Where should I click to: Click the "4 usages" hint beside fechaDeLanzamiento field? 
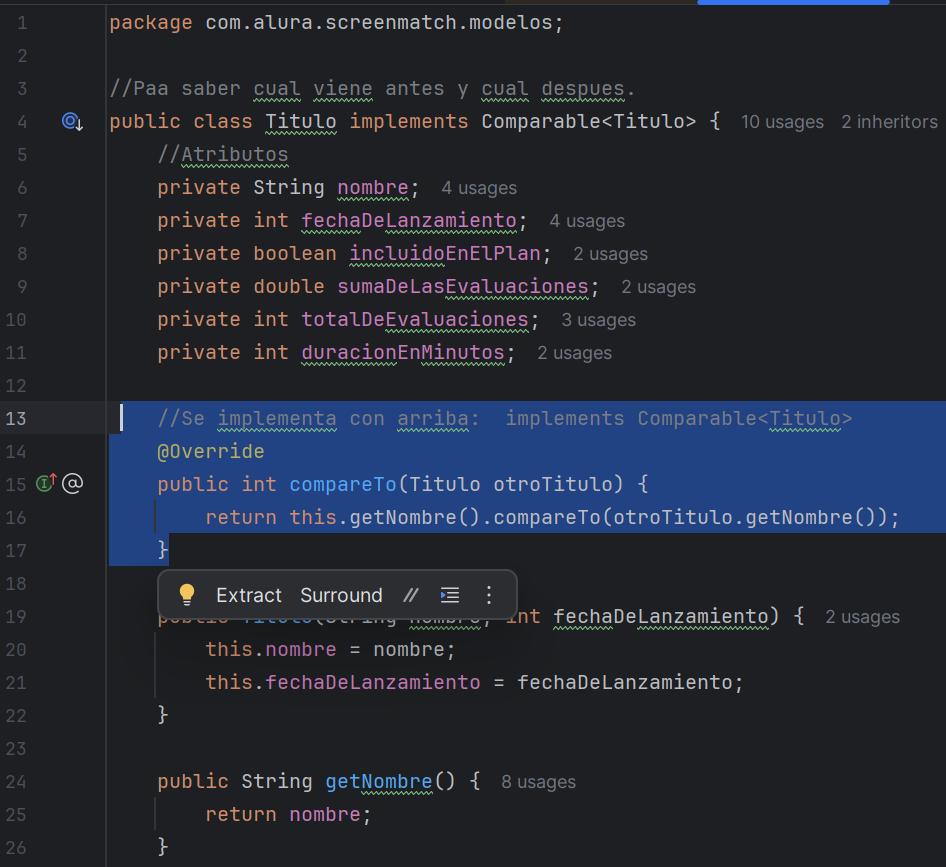point(587,221)
